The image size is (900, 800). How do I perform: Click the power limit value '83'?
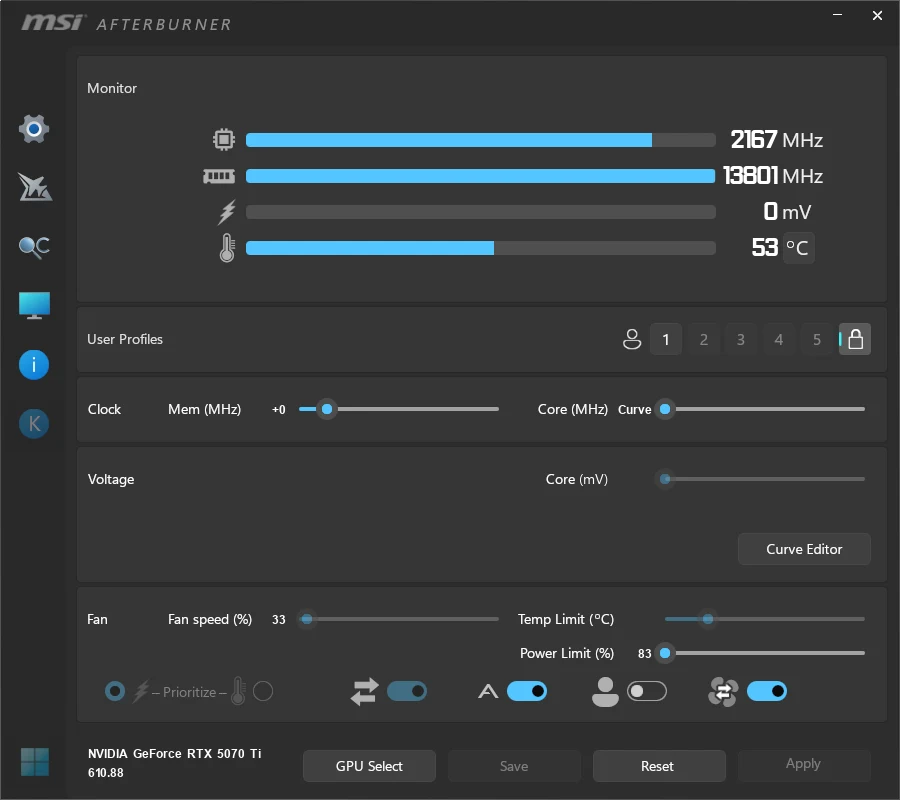645,654
